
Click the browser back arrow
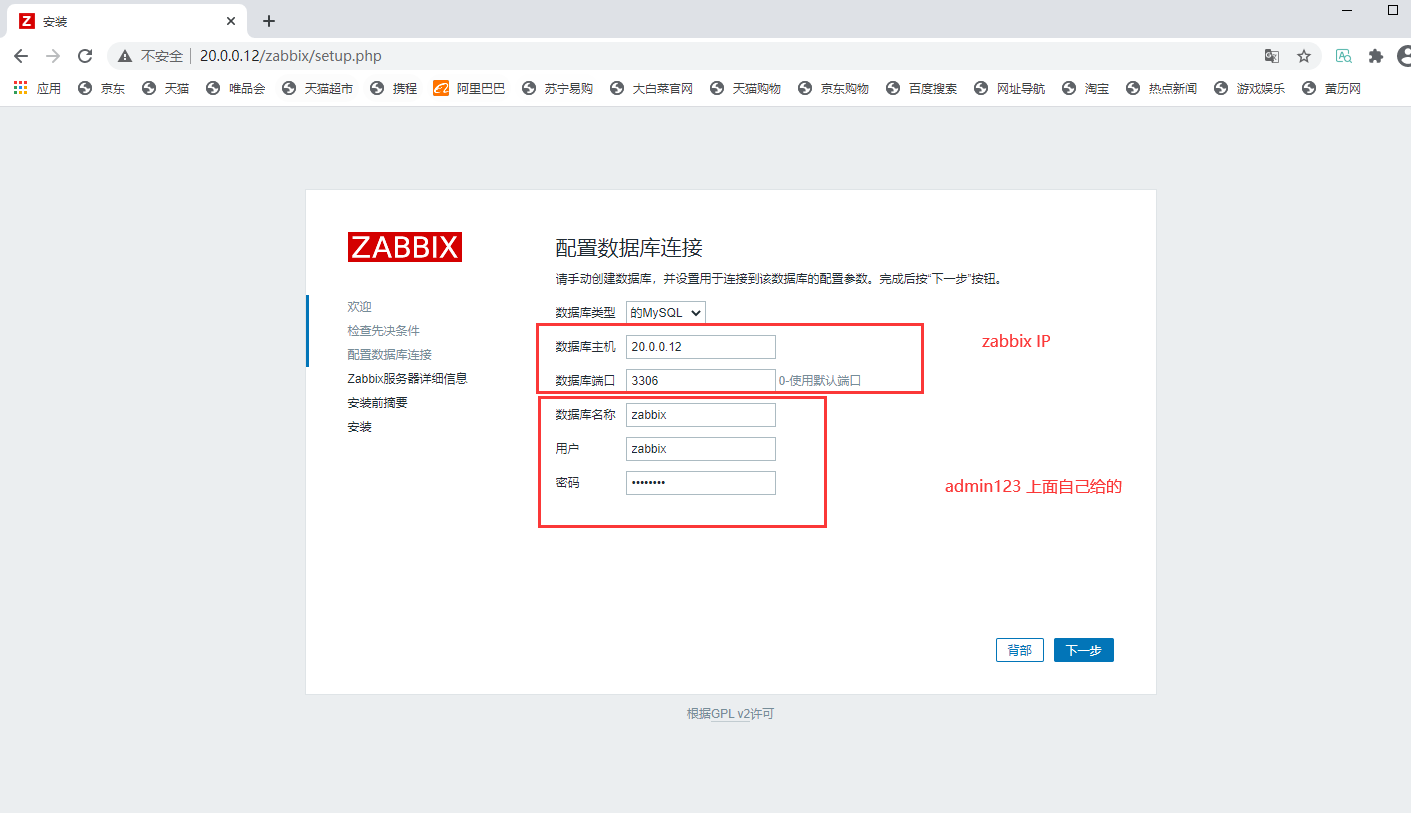(x=21, y=56)
